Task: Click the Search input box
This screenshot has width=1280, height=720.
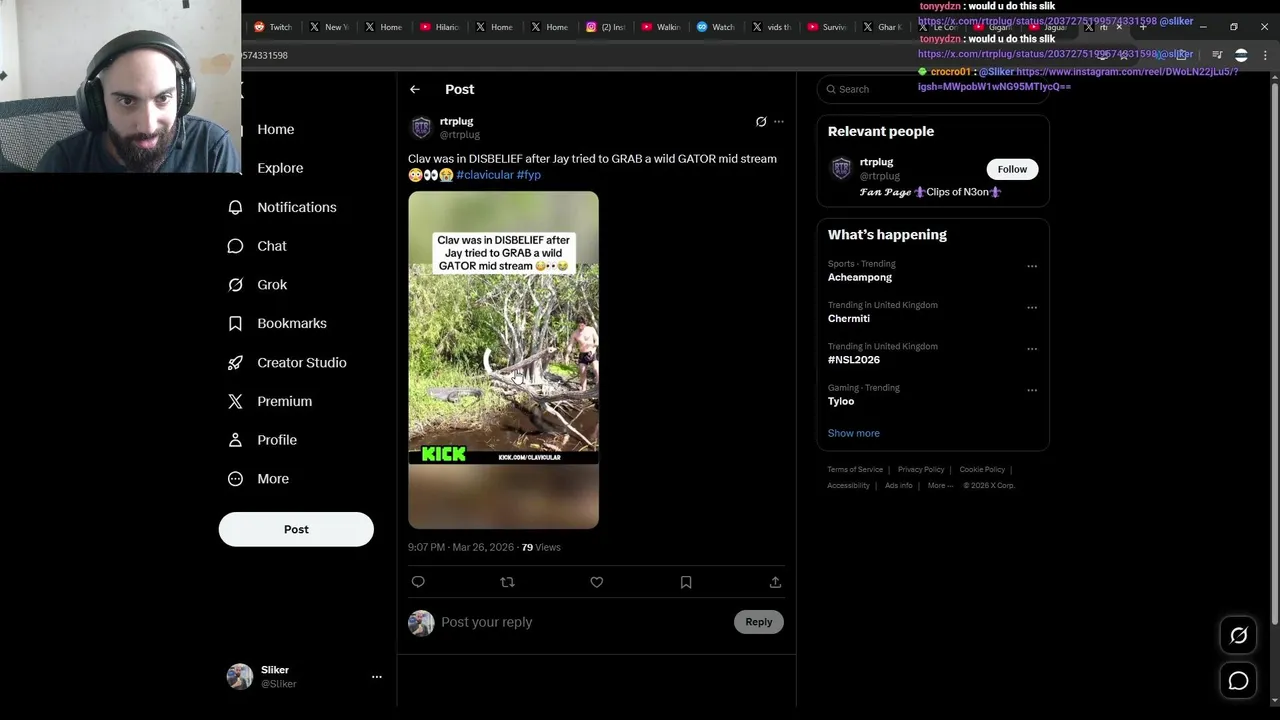Action: click(x=932, y=89)
